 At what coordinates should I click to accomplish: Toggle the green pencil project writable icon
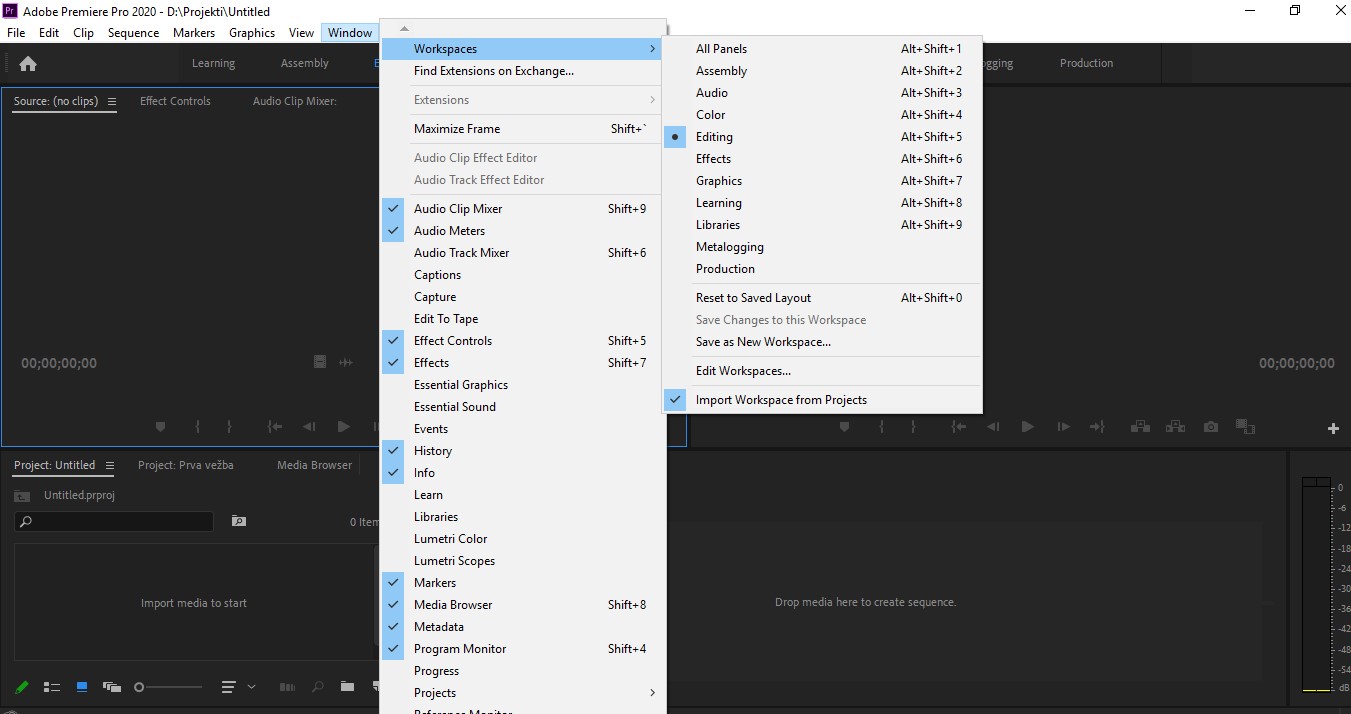22,687
